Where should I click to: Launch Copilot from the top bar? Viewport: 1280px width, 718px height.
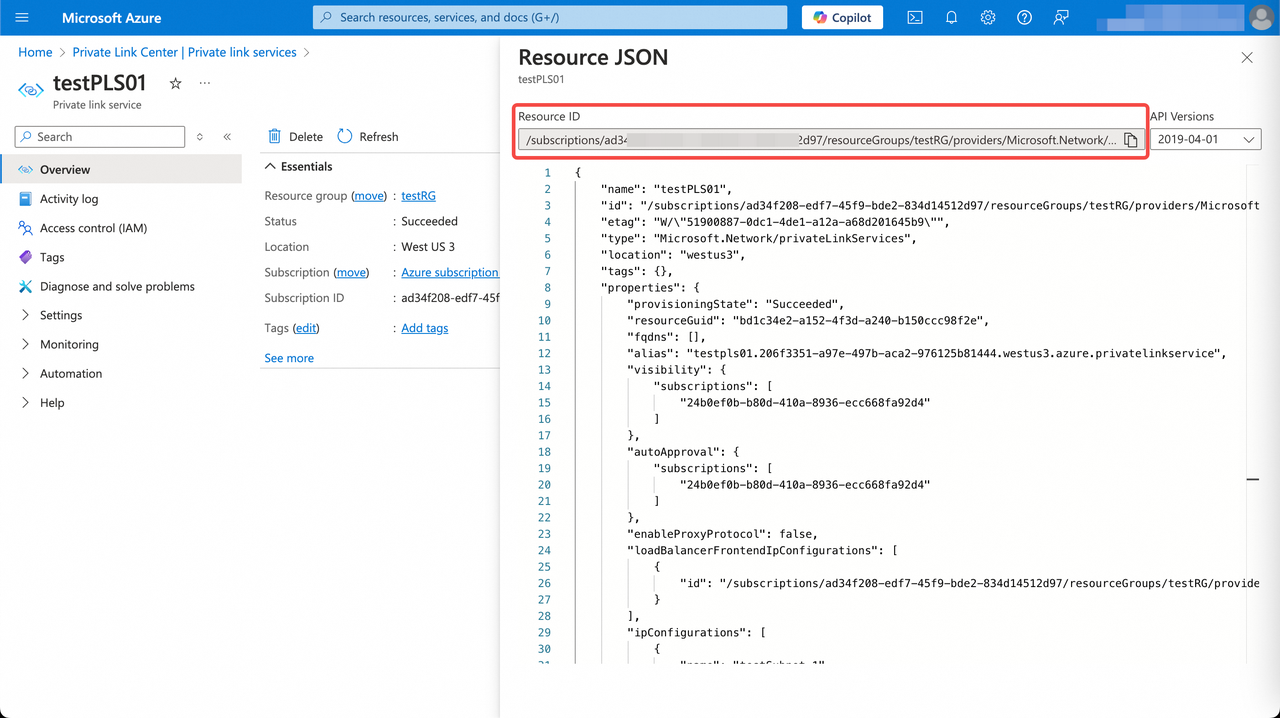coord(842,17)
